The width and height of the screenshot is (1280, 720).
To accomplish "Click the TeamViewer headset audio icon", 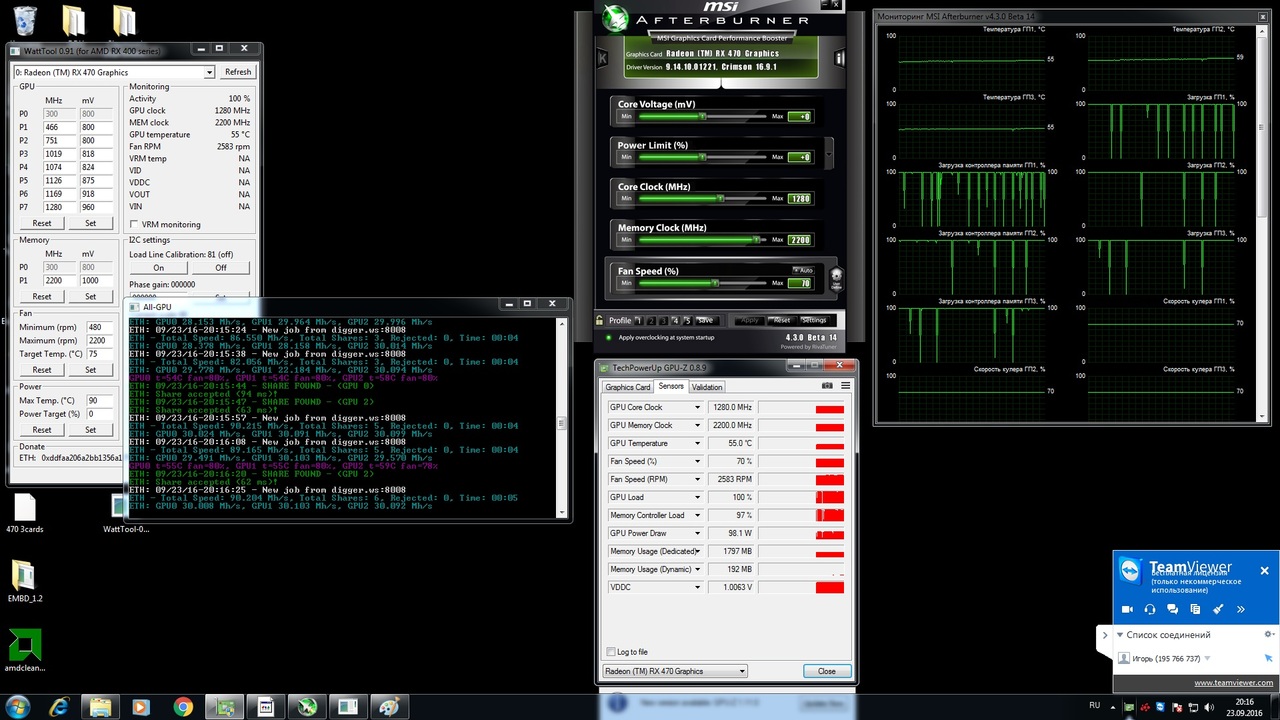I will 1150,609.
